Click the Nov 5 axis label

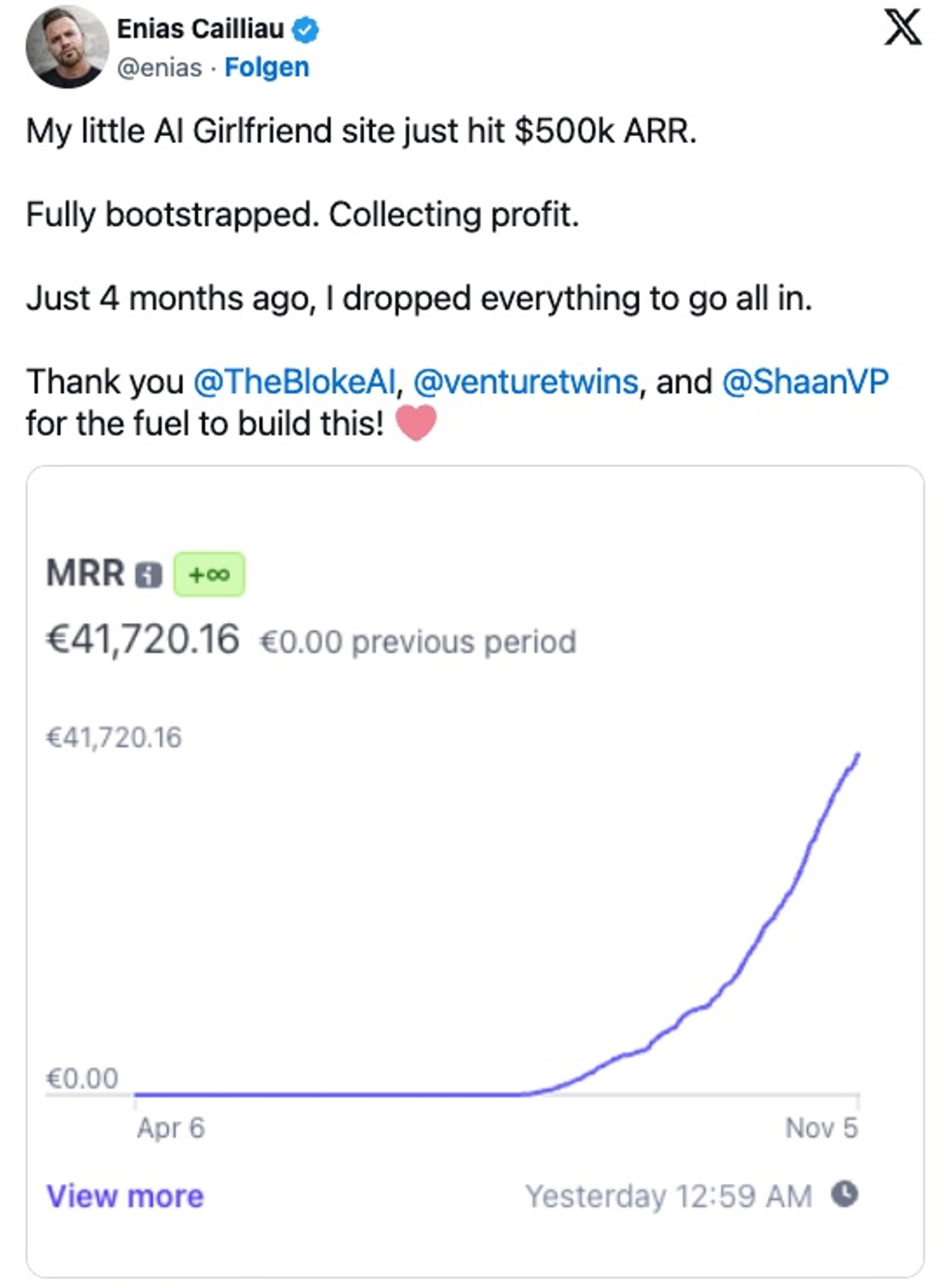coord(821,1128)
